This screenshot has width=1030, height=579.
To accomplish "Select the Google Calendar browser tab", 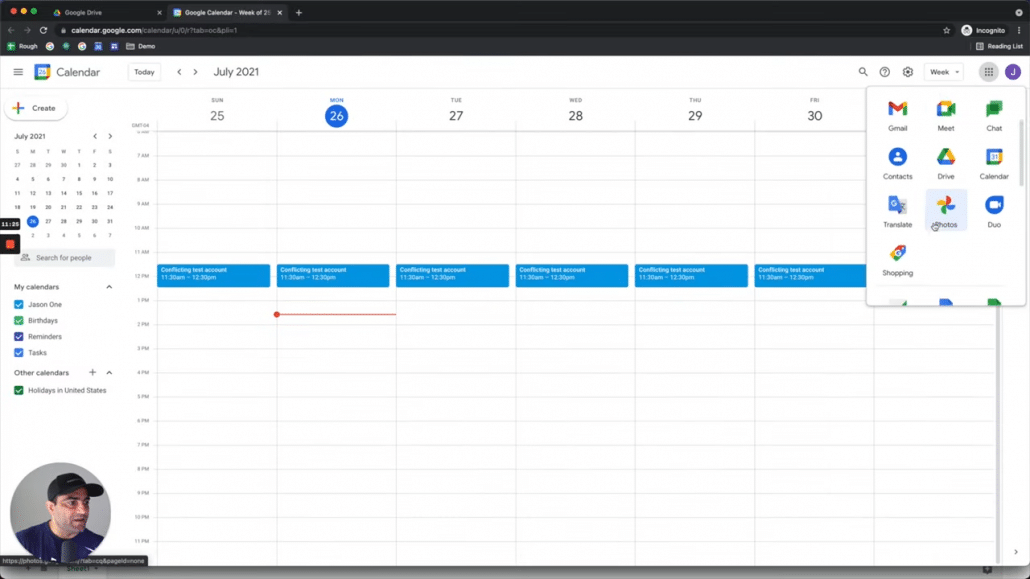I will click(x=227, y=12).
